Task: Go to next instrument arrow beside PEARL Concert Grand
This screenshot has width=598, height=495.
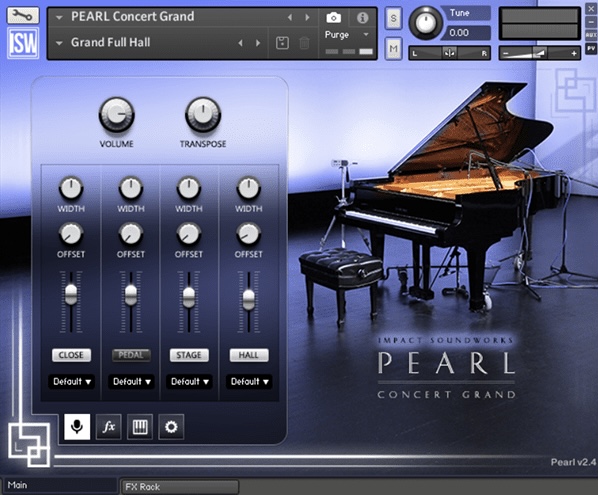Action: click(307, 17)
